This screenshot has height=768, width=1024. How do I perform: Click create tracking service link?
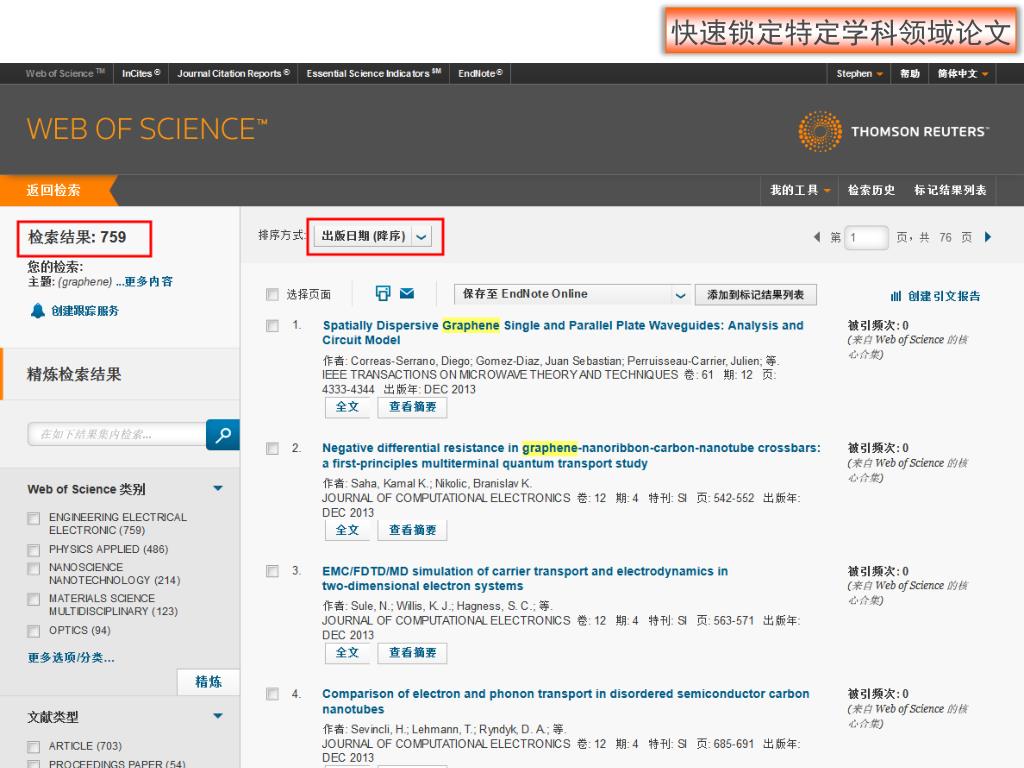pos(85,311)
